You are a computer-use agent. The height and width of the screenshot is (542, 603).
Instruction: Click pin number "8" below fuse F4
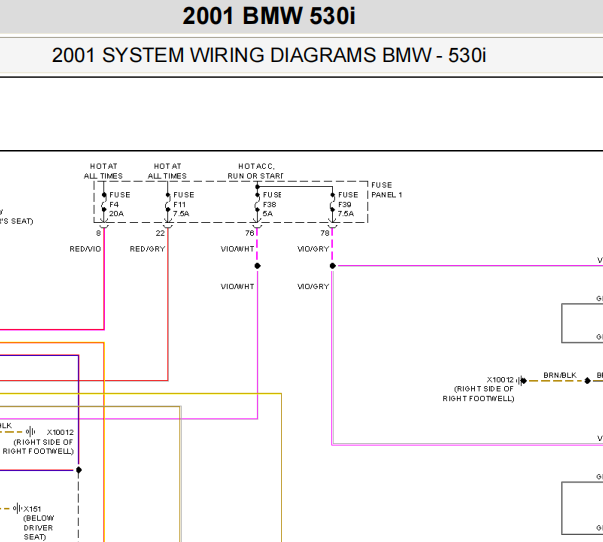point(98,233)
